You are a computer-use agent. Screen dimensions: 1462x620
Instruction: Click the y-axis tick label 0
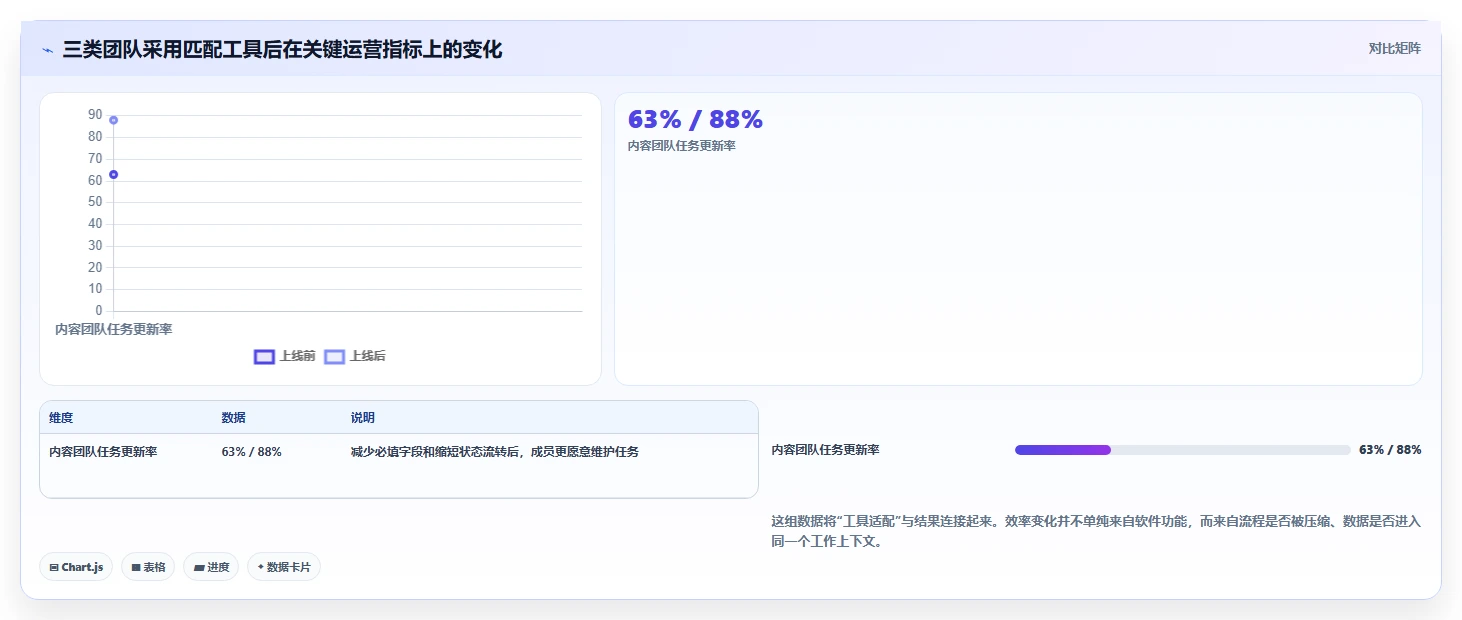click(99, 311)
